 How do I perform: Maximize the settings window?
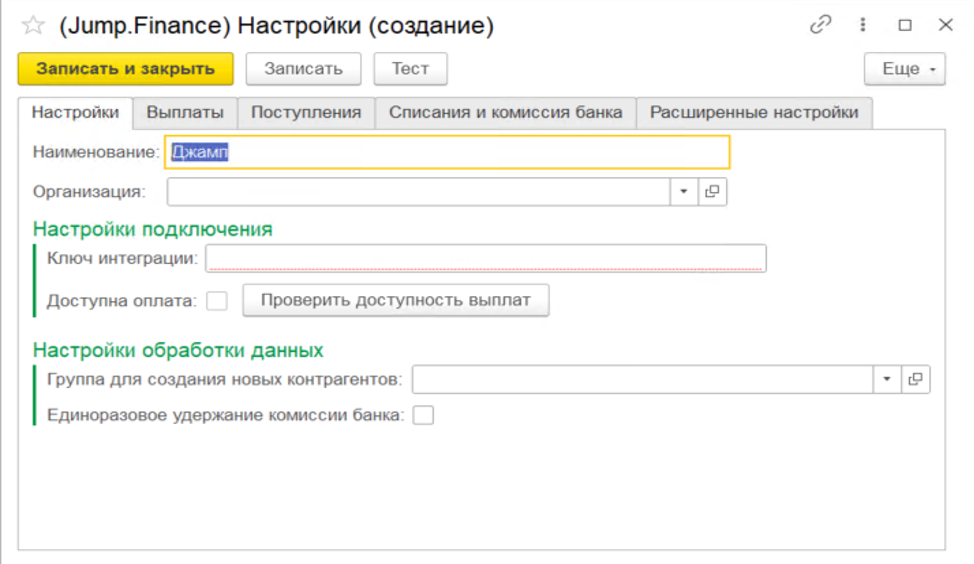click(x=905, y=26)
